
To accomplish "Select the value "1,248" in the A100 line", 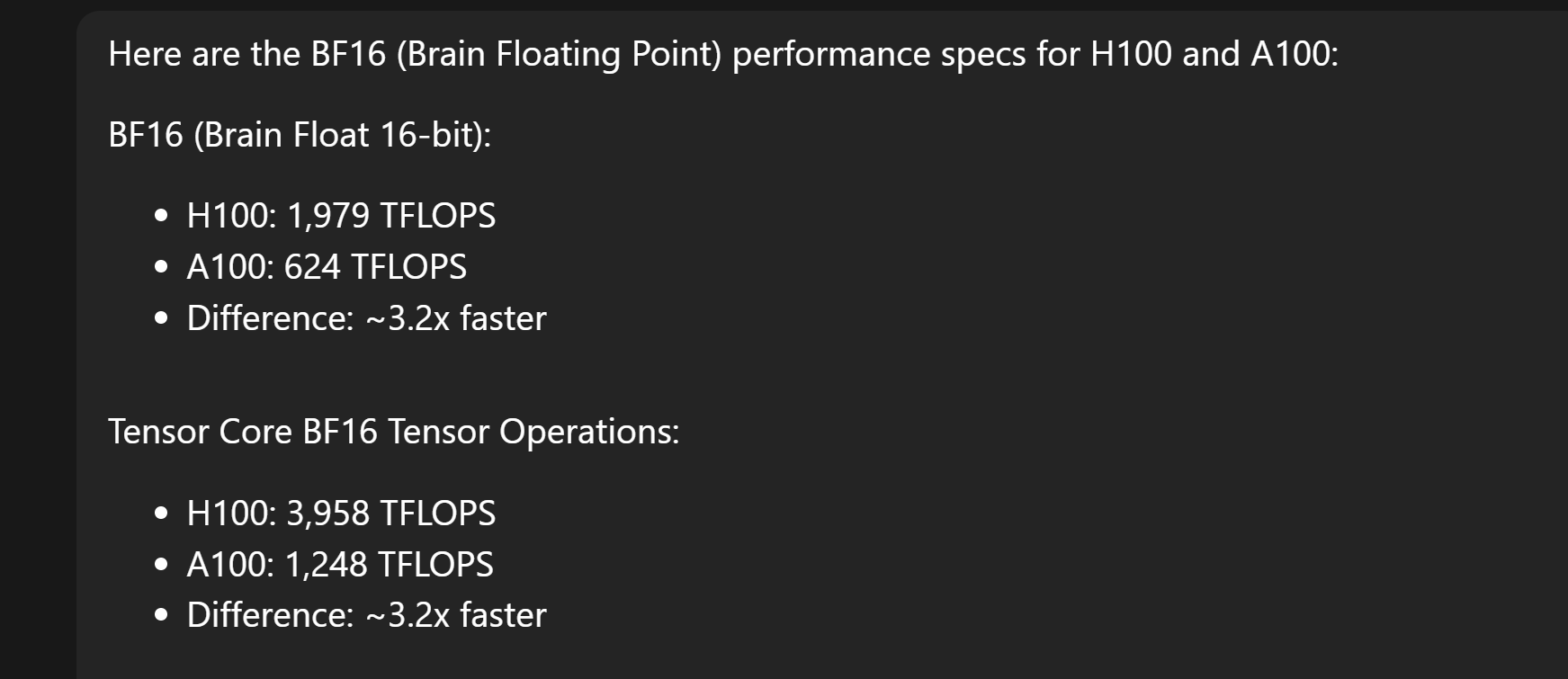I will point(326,566).
